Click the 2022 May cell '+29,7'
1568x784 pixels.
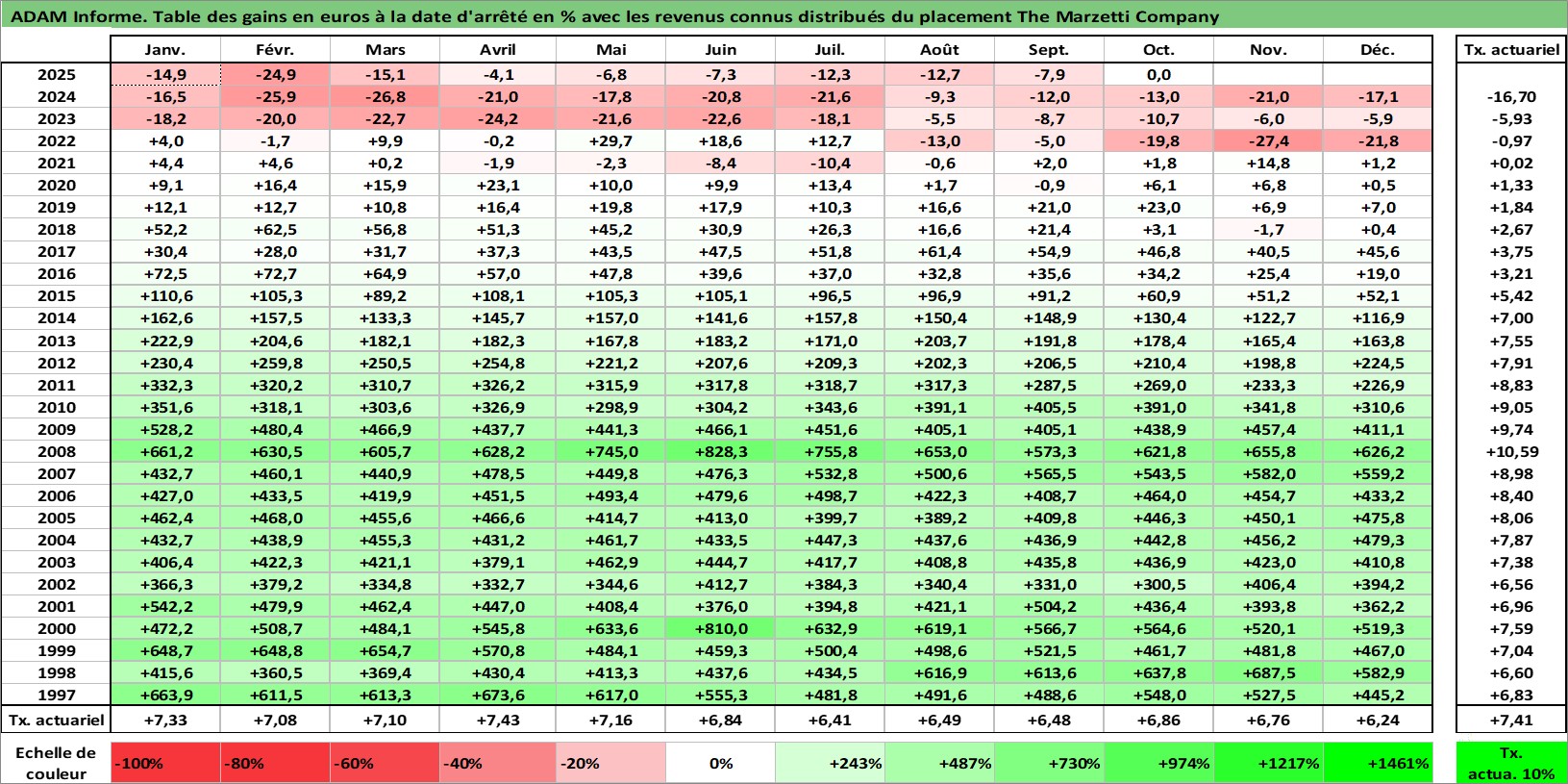[611, 140]
